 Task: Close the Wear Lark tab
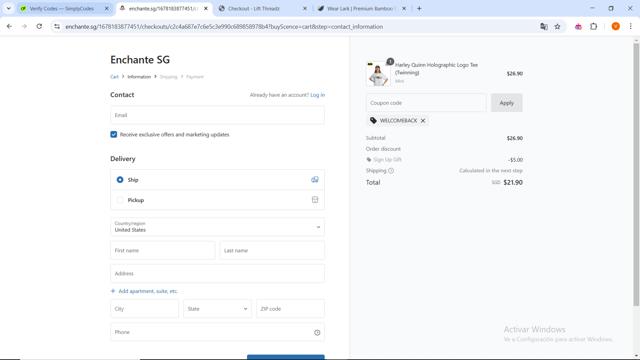(404, 8)
